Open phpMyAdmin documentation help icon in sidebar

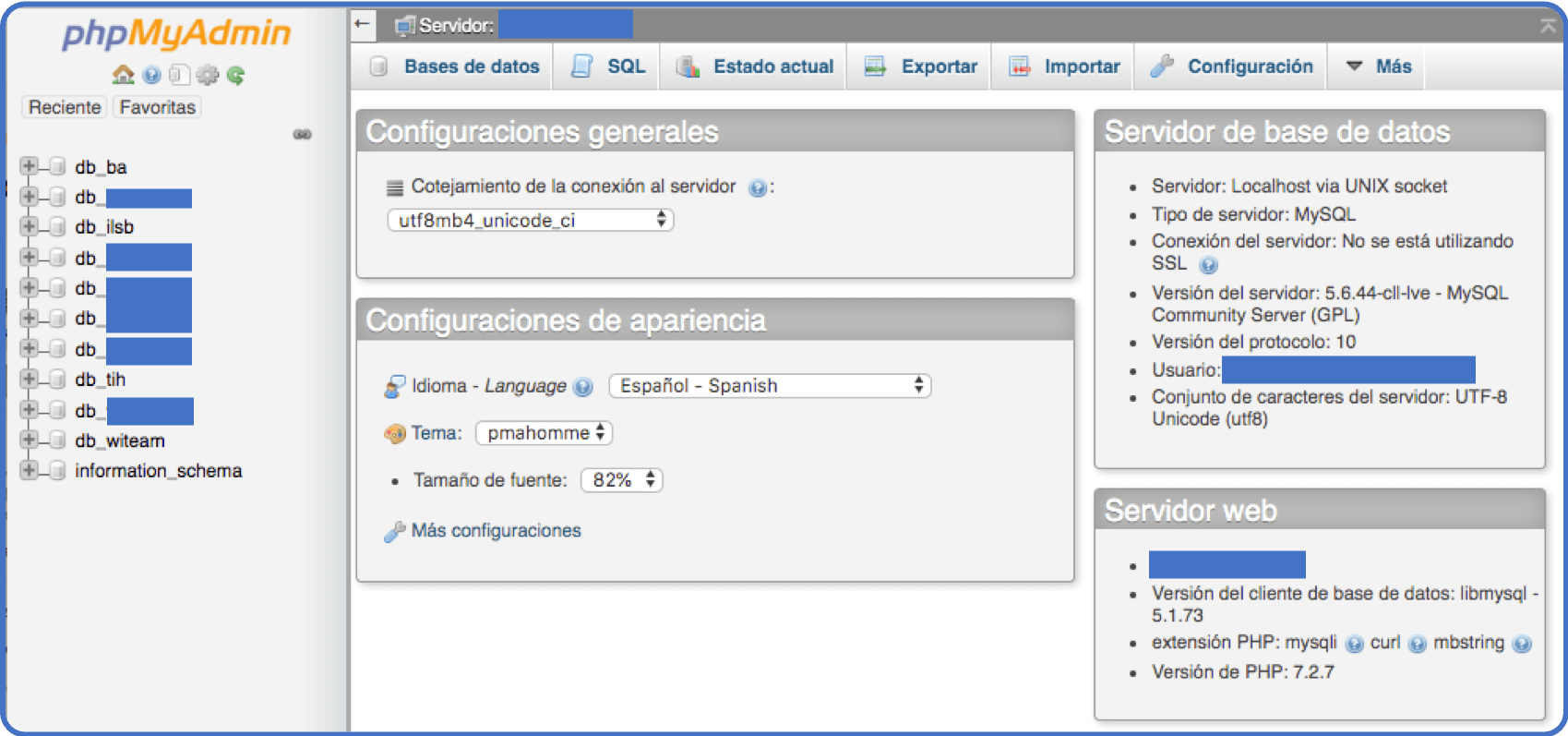coord(152,75)
